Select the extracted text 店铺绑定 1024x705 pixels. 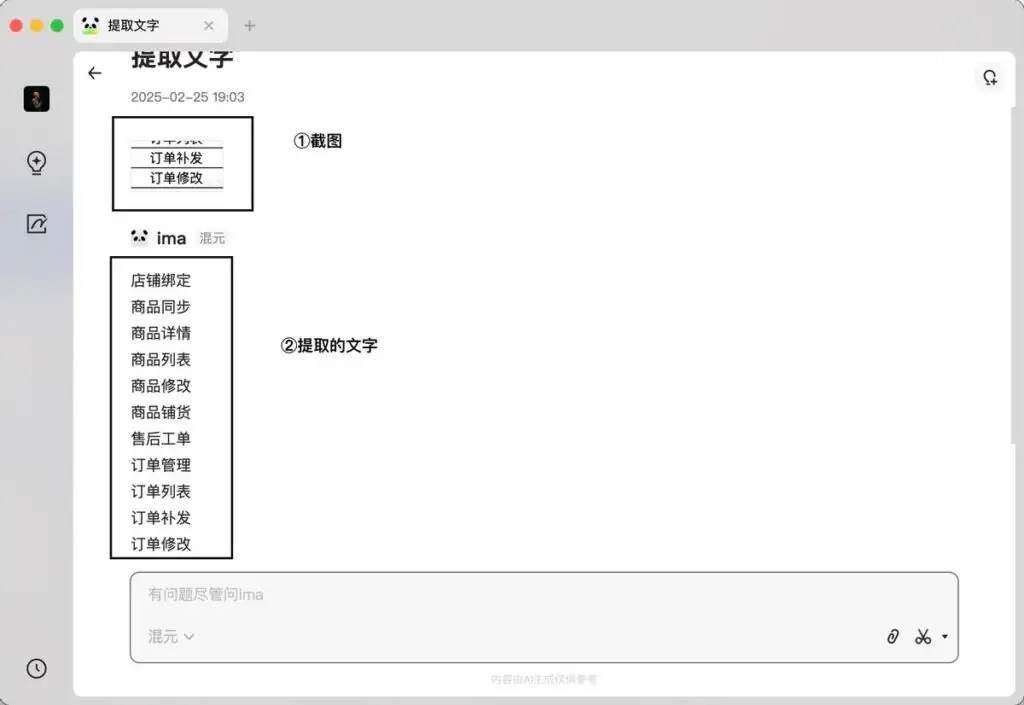click(160, 280)
